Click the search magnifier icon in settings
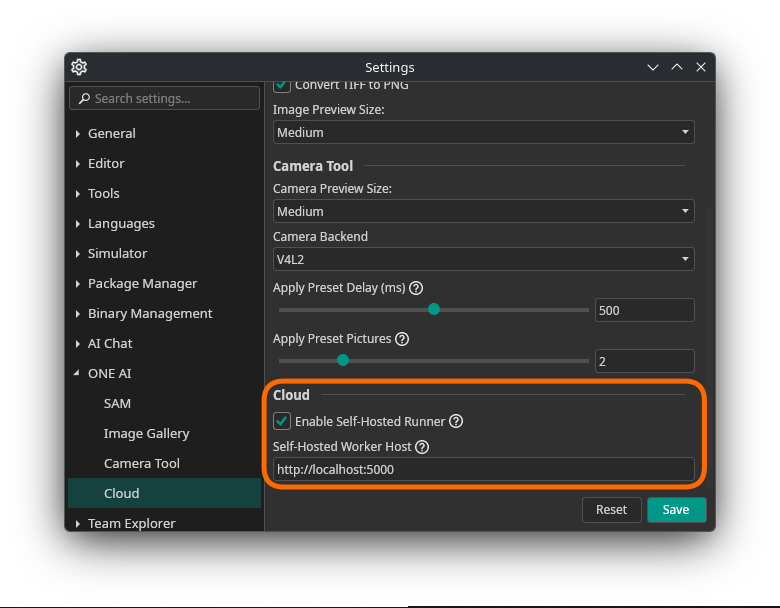780x608 pixels. (x=84, y=98)
